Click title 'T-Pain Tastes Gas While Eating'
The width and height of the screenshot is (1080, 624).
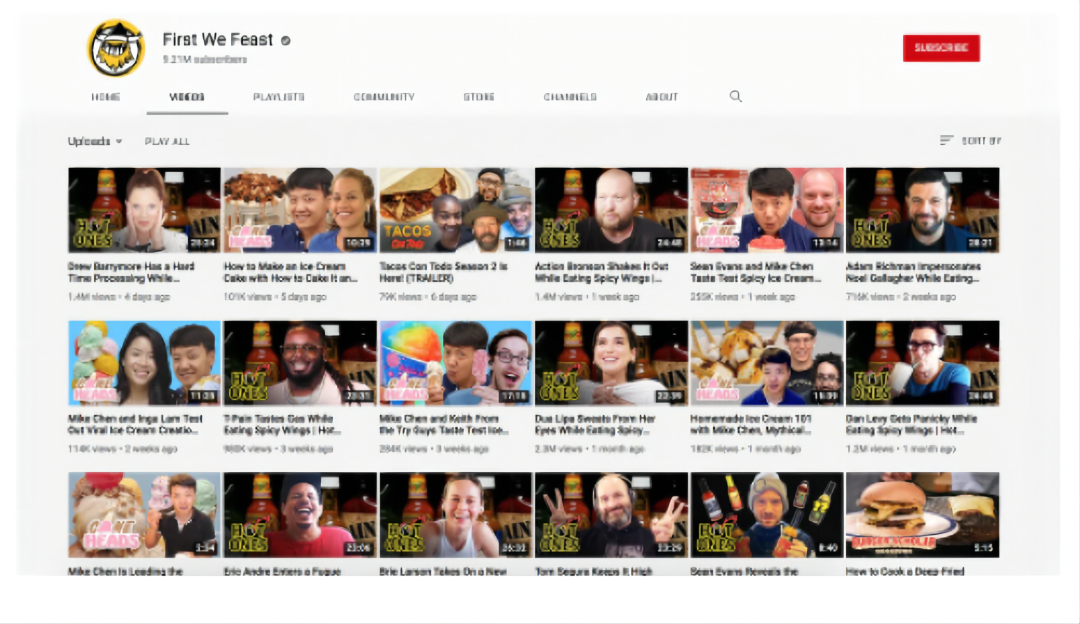click(282, 424)
